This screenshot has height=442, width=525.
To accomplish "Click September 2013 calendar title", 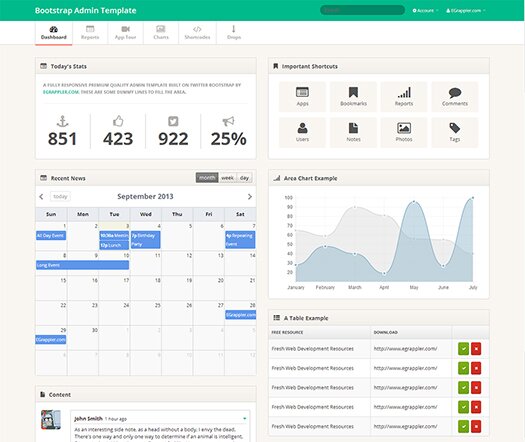I will coord(145,197).
